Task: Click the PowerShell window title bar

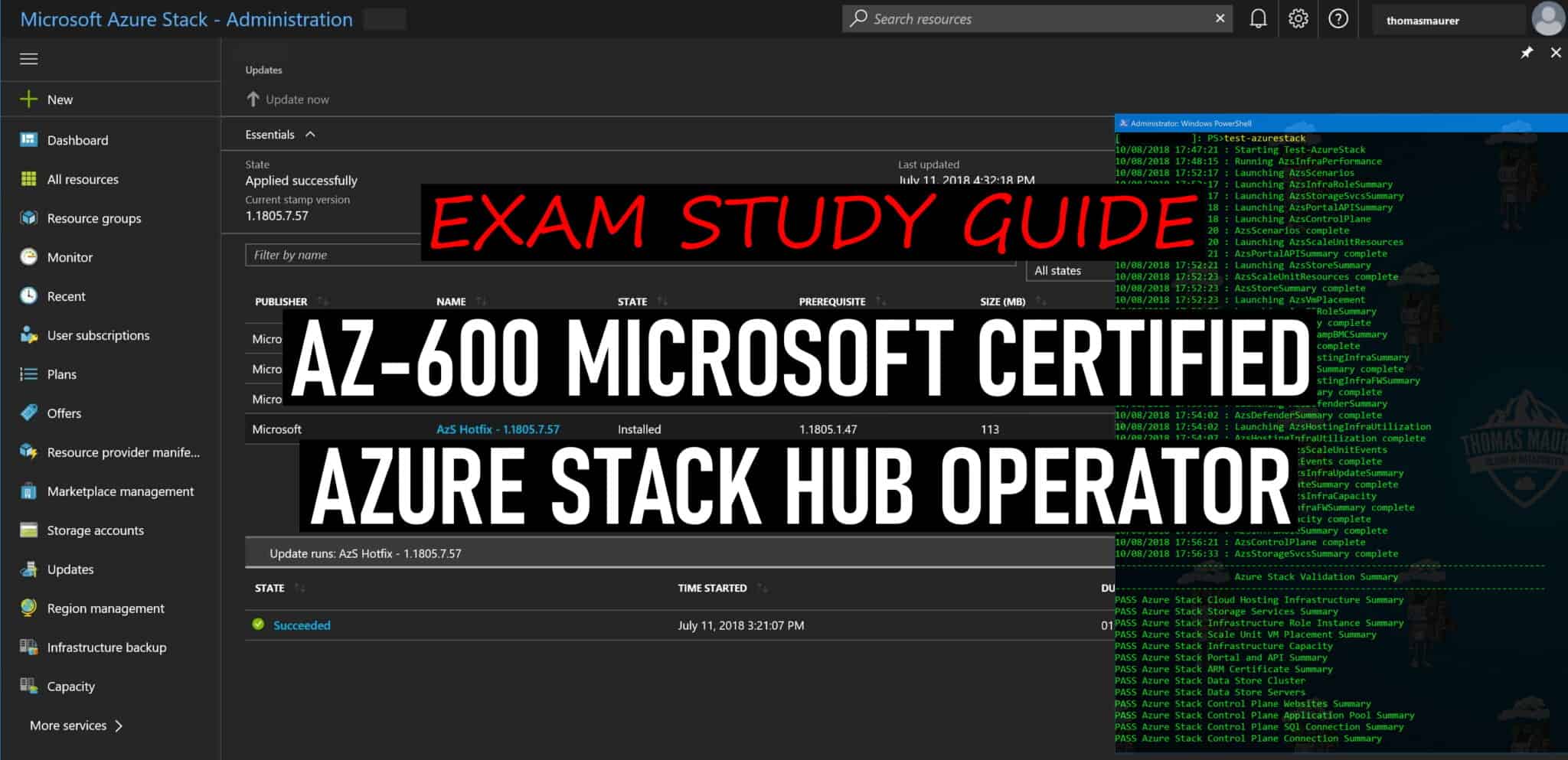Action: pyautogui.click(x=1341, y=123)
